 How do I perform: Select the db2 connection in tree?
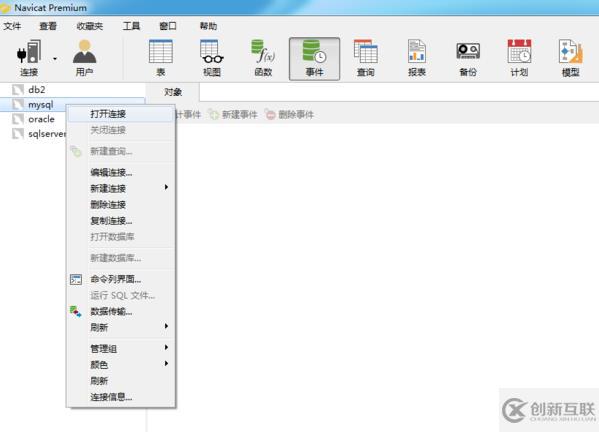point(37,90)
